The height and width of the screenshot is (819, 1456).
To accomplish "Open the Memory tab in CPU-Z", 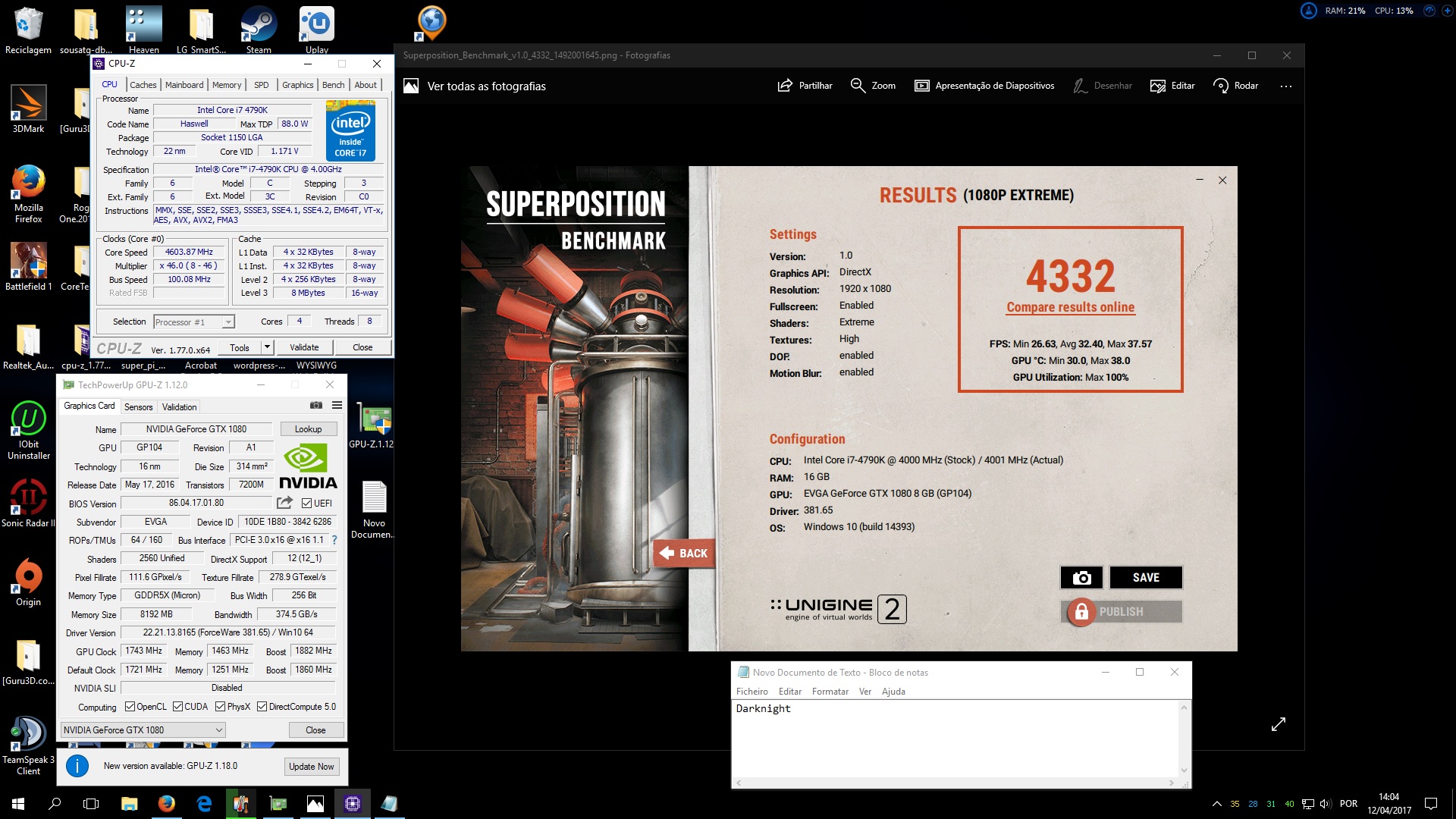I will tap(227, 85).
